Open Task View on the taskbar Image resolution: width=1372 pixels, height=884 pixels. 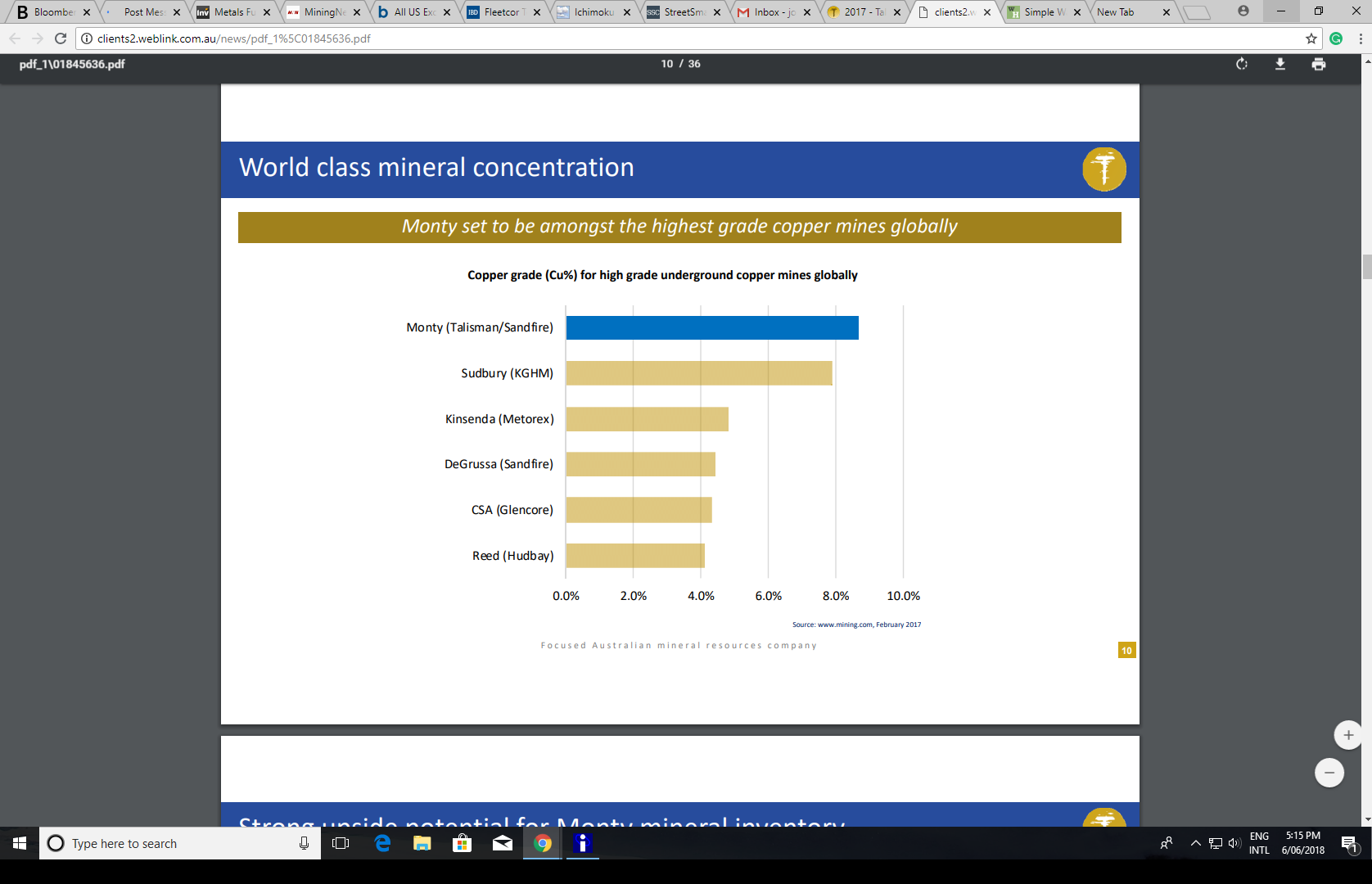click(x=341, y=843)
